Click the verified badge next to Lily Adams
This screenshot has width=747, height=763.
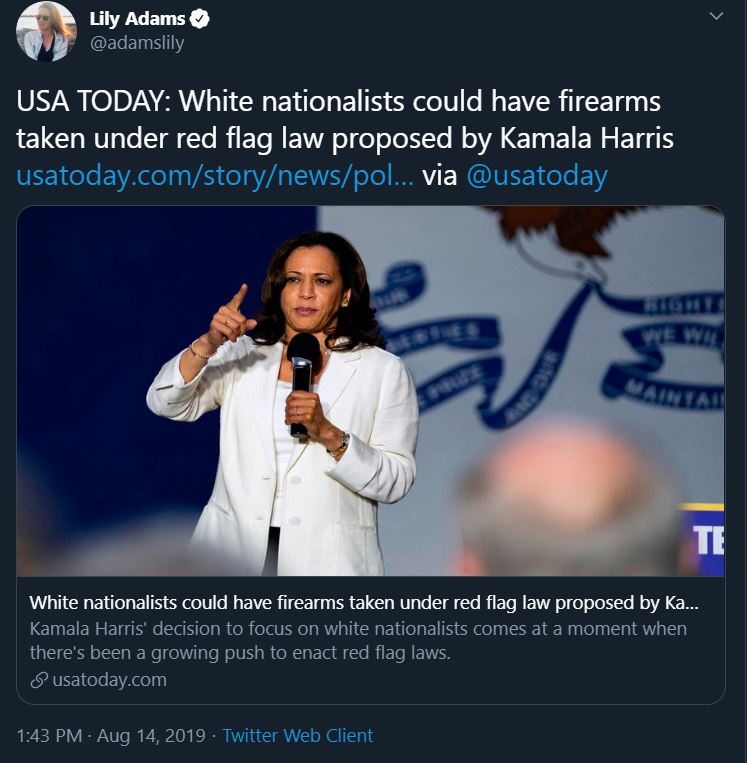point(200,19)
